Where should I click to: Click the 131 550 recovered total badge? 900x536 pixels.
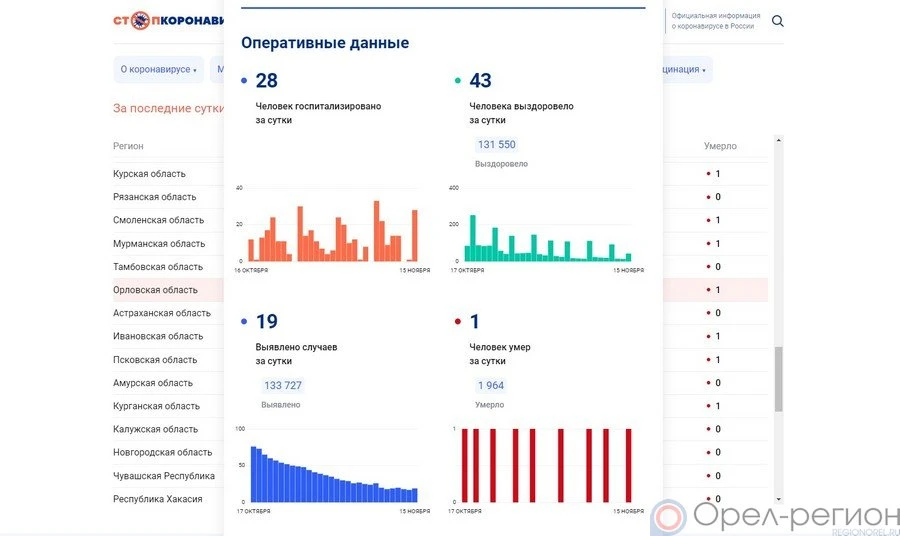pyautogui.click(x=496, y=145)
